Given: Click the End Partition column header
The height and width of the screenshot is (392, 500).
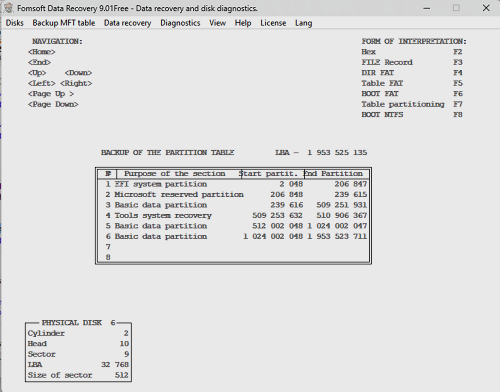Looking at the screenshot, I should click(333, 174).
